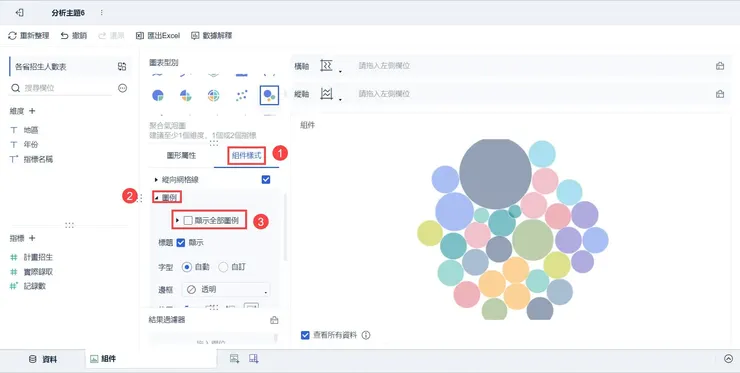This screenshot has height=373, width=740.
Task: Choose the aggregated bubble chart icon
Action: coord(269,95)
